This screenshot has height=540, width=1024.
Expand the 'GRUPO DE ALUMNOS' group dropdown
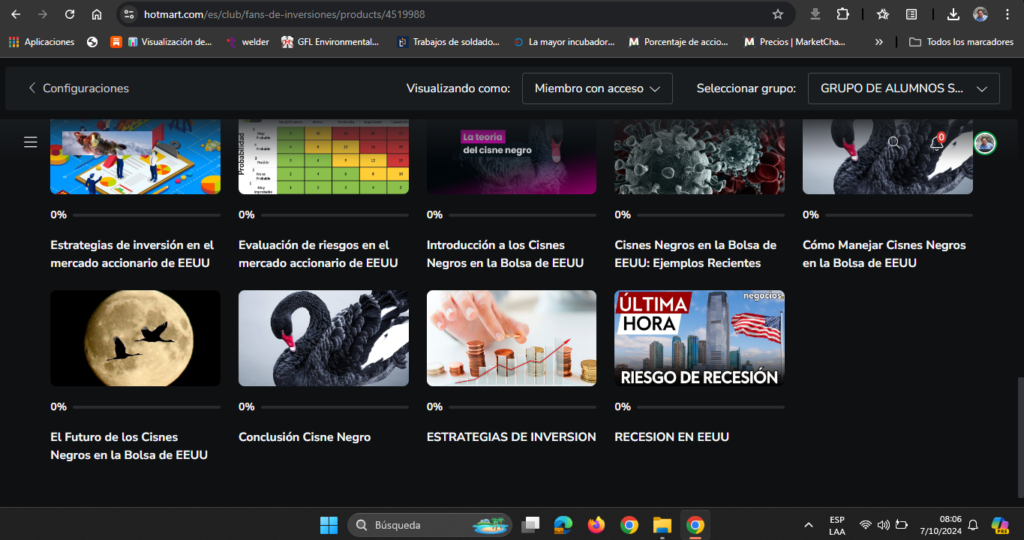click(903, 88)
